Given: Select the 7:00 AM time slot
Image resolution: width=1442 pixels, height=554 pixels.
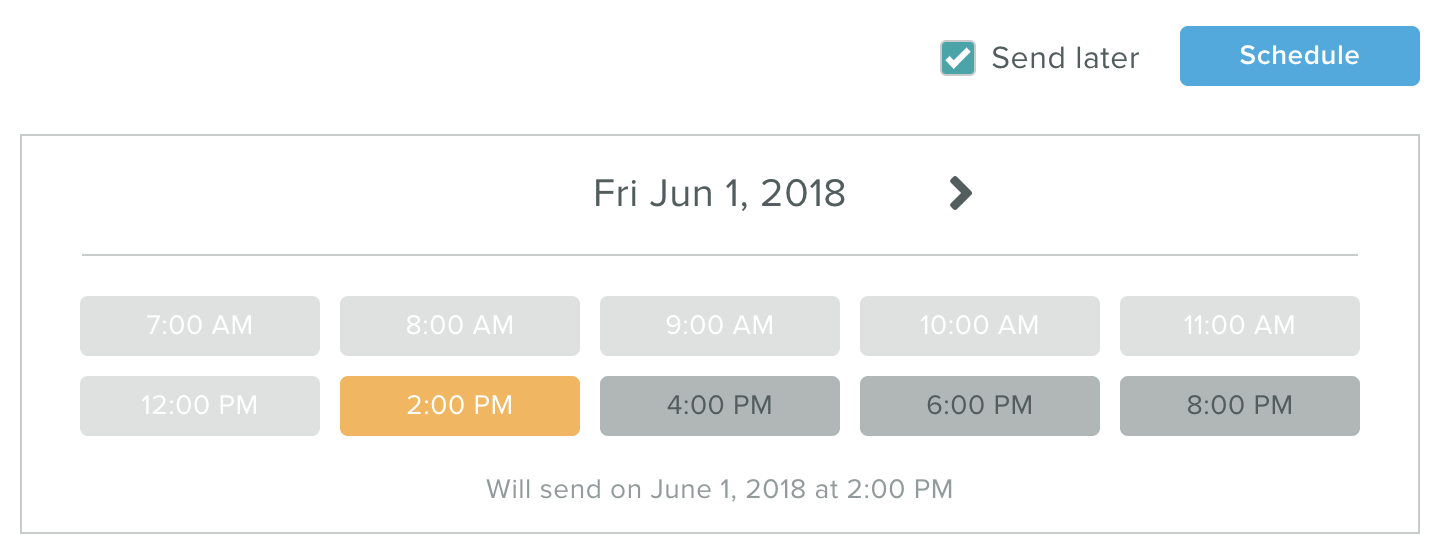Looking at the screenshot, I should [x=200, y=326].
